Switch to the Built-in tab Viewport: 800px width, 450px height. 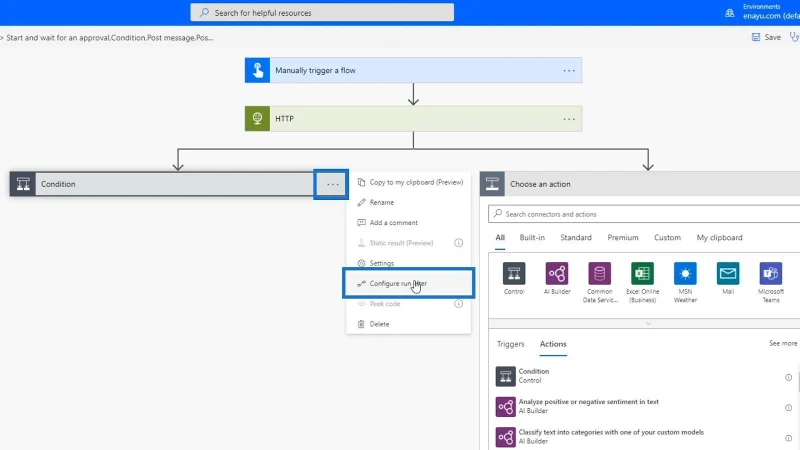point(532,238)
